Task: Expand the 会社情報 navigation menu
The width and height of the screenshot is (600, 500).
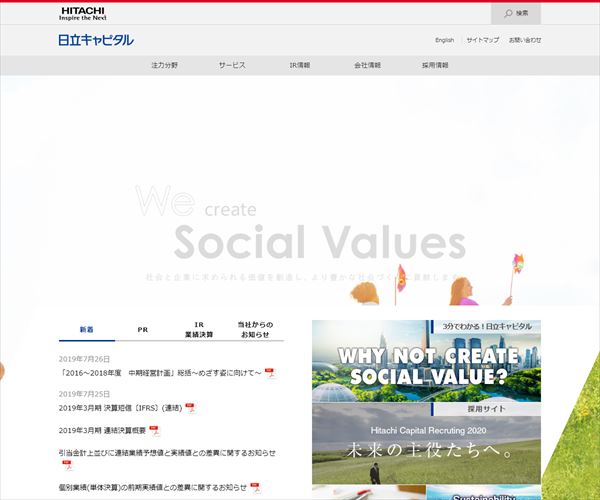Action: [367, 65]
